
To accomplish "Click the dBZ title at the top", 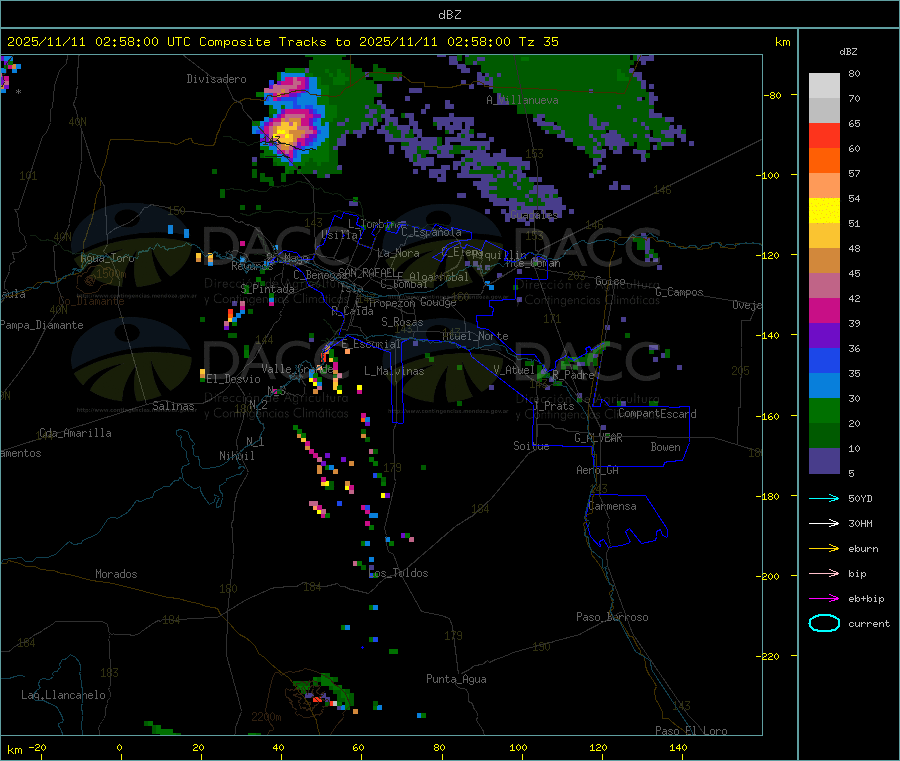I will [x=449, y=14].
